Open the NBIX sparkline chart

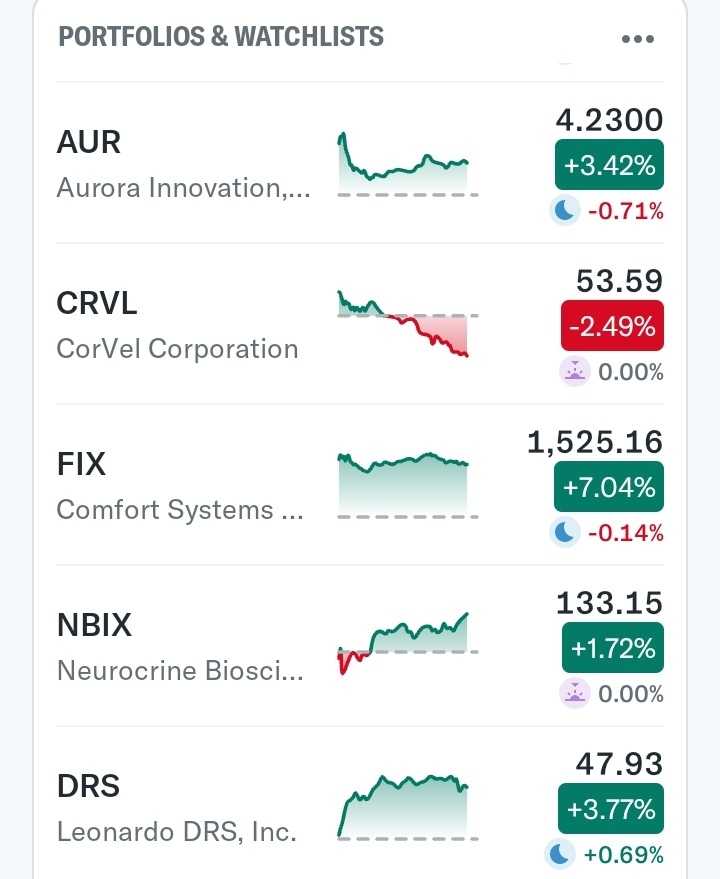(407, 645)
